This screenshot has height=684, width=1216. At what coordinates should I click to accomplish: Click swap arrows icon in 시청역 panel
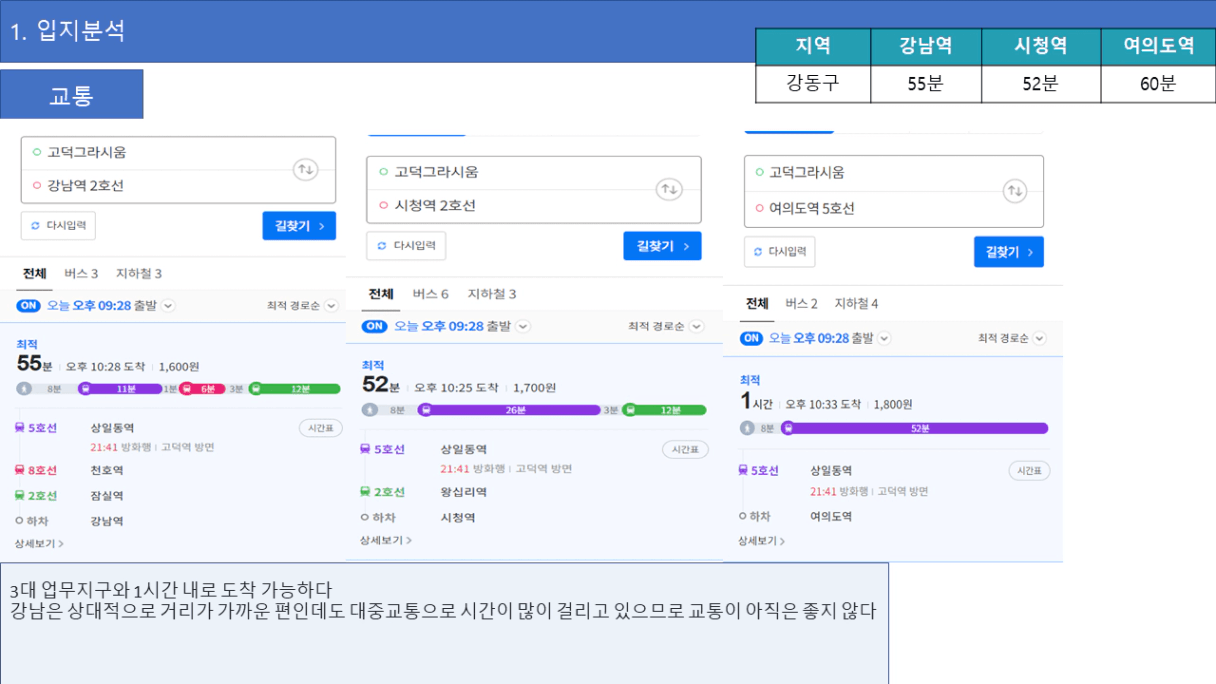(x=668, y=189)
